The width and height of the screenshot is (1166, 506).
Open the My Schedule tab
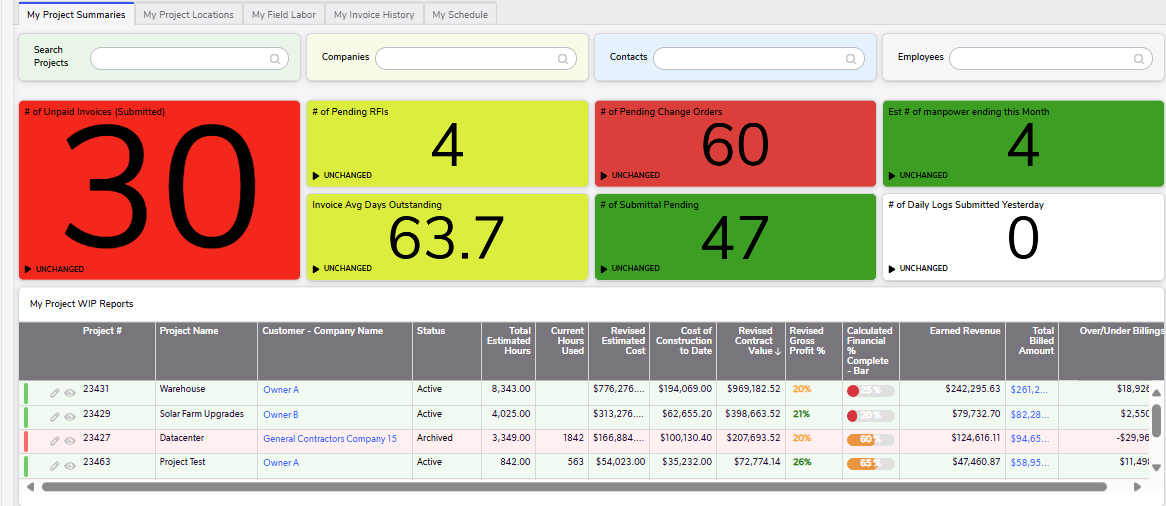point(460,14)
